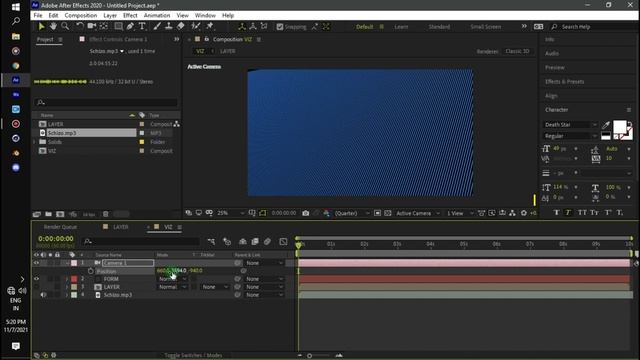Open the Preview panel
The width and height of the screenshot is (640, 360).
[555, 67]
